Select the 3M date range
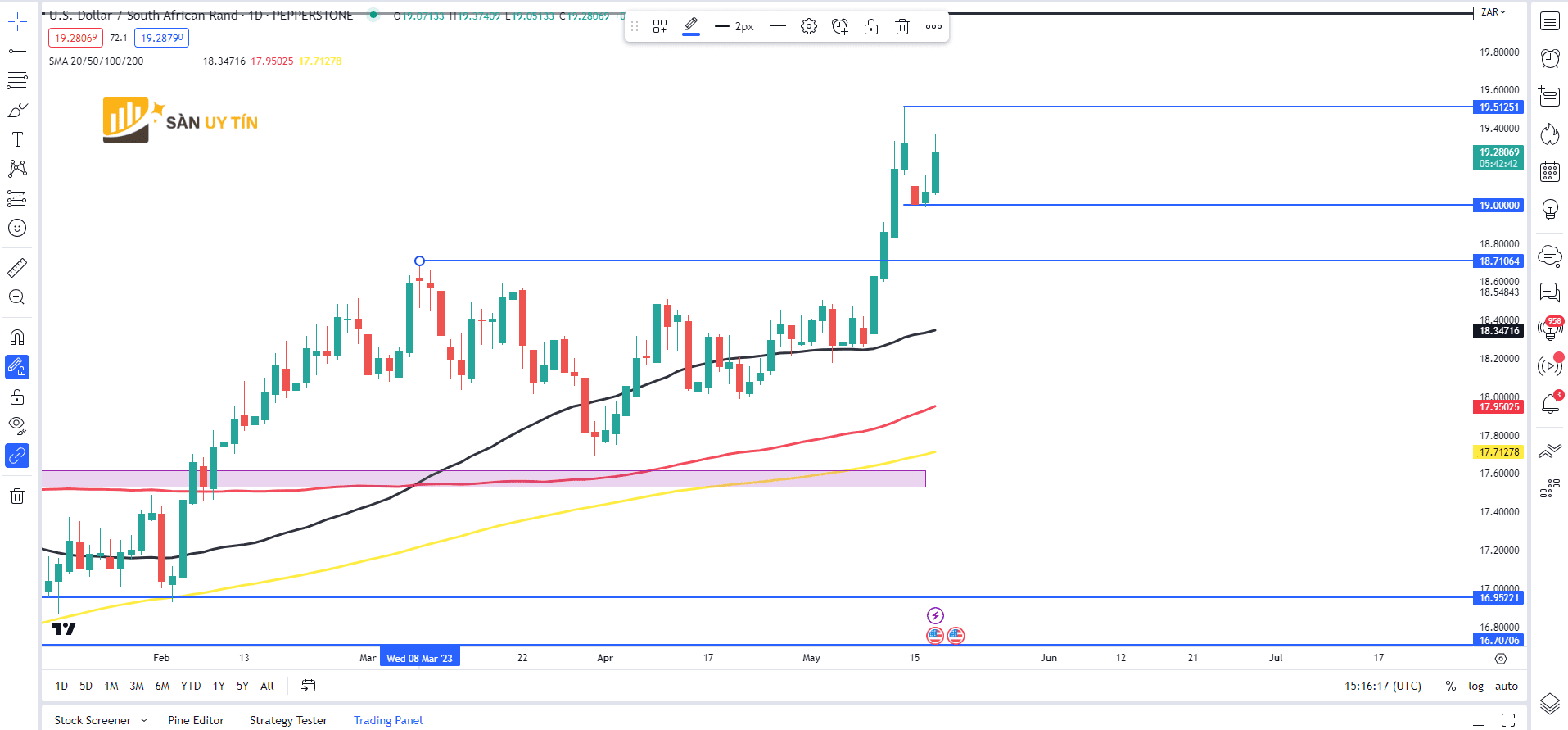 coord(137,687)
